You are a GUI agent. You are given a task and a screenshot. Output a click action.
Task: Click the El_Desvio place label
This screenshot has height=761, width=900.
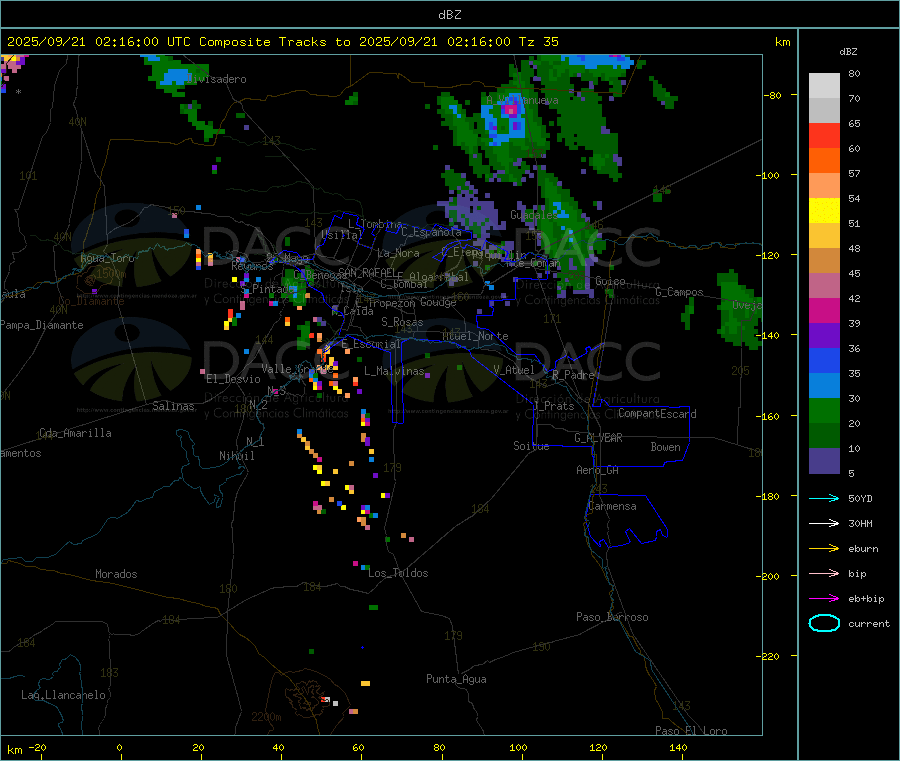(x=234, y=379)
